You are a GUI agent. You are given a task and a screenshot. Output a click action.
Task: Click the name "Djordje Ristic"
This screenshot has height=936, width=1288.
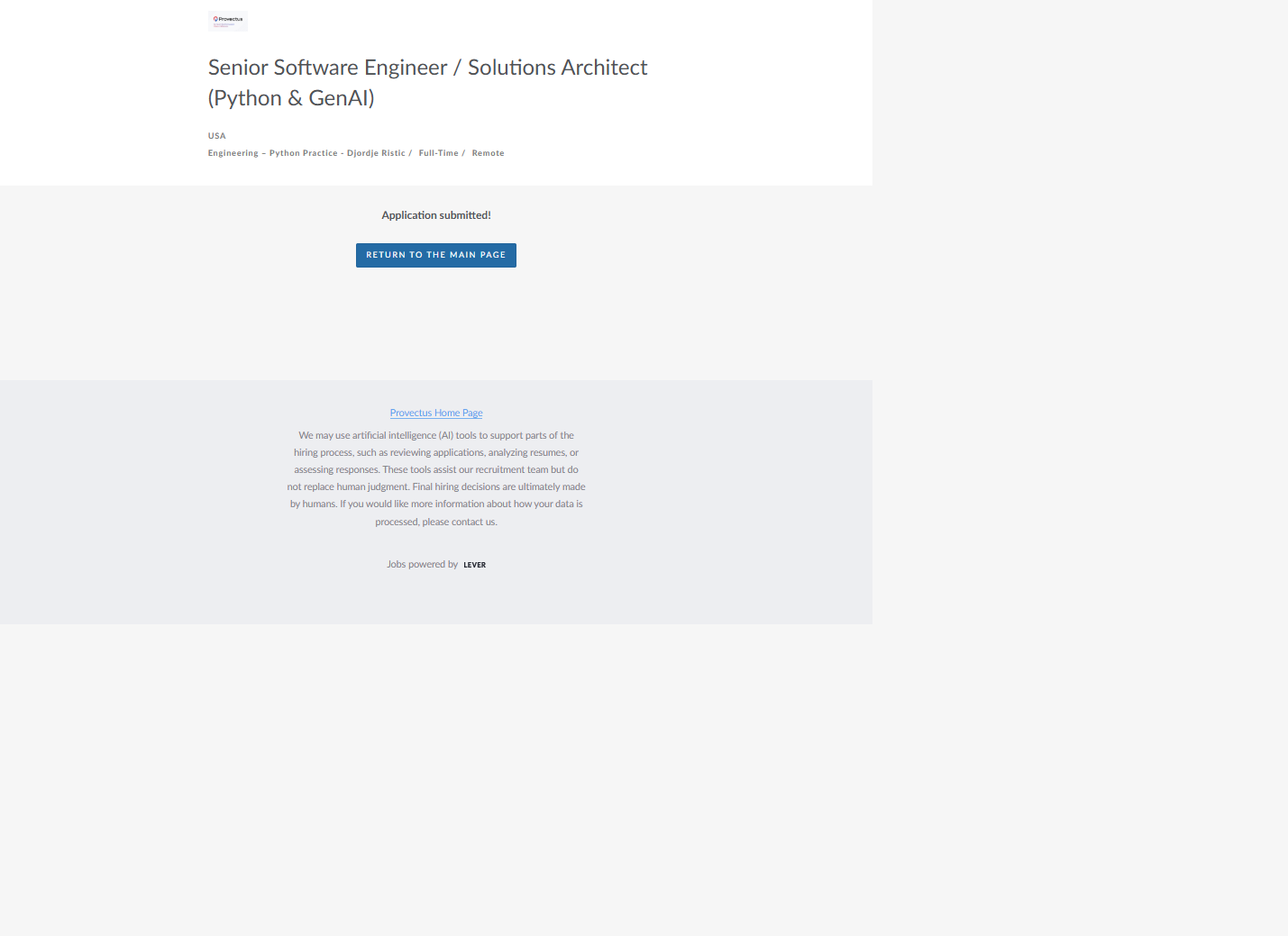(376, 153)
